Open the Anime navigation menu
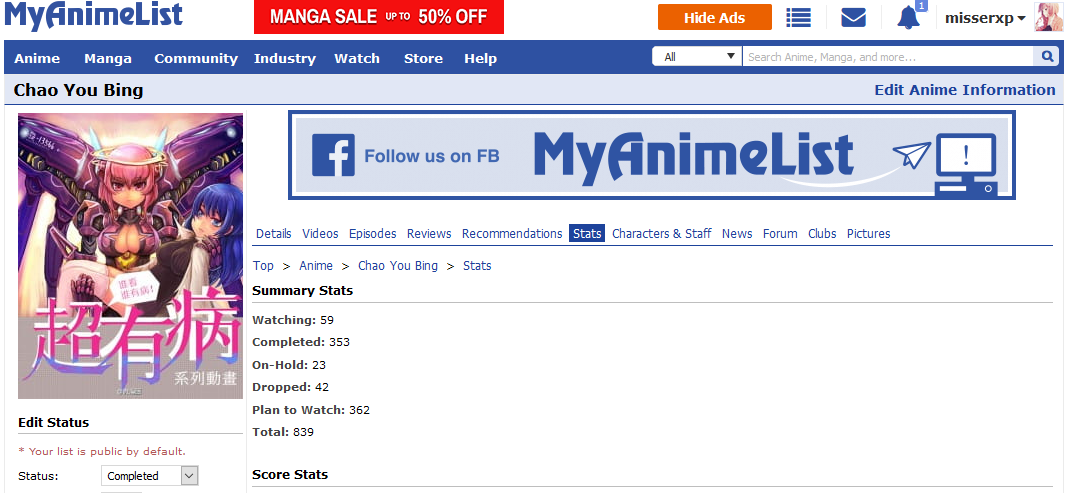The image size is (1079, 493). [37, 58]
